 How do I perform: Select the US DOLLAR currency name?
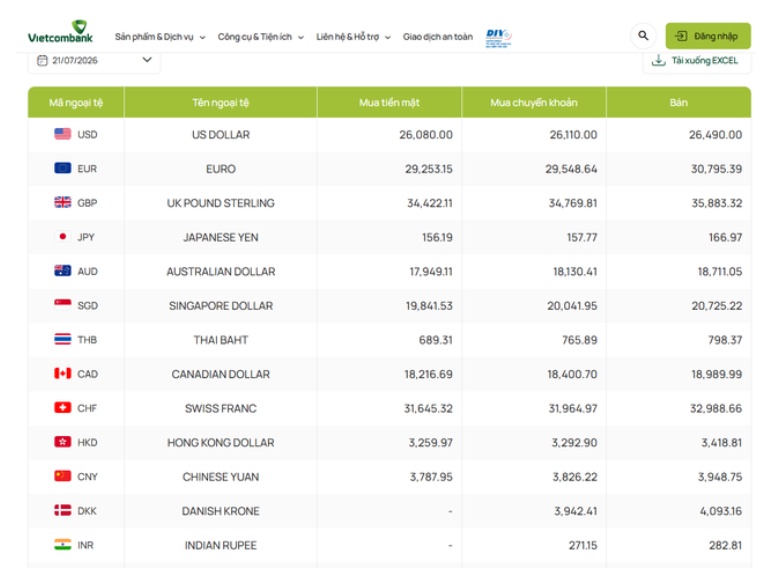click(221, 135)
